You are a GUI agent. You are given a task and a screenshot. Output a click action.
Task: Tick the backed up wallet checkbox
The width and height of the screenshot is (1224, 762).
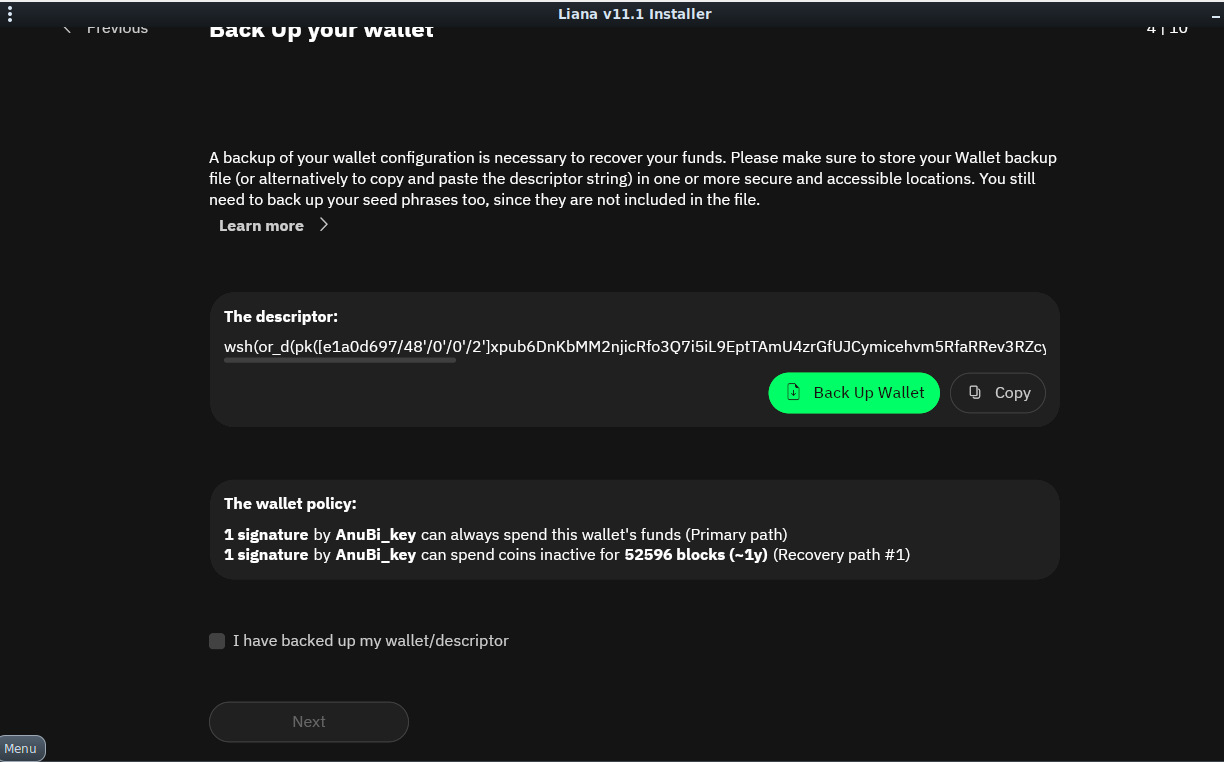pos(217,641)
